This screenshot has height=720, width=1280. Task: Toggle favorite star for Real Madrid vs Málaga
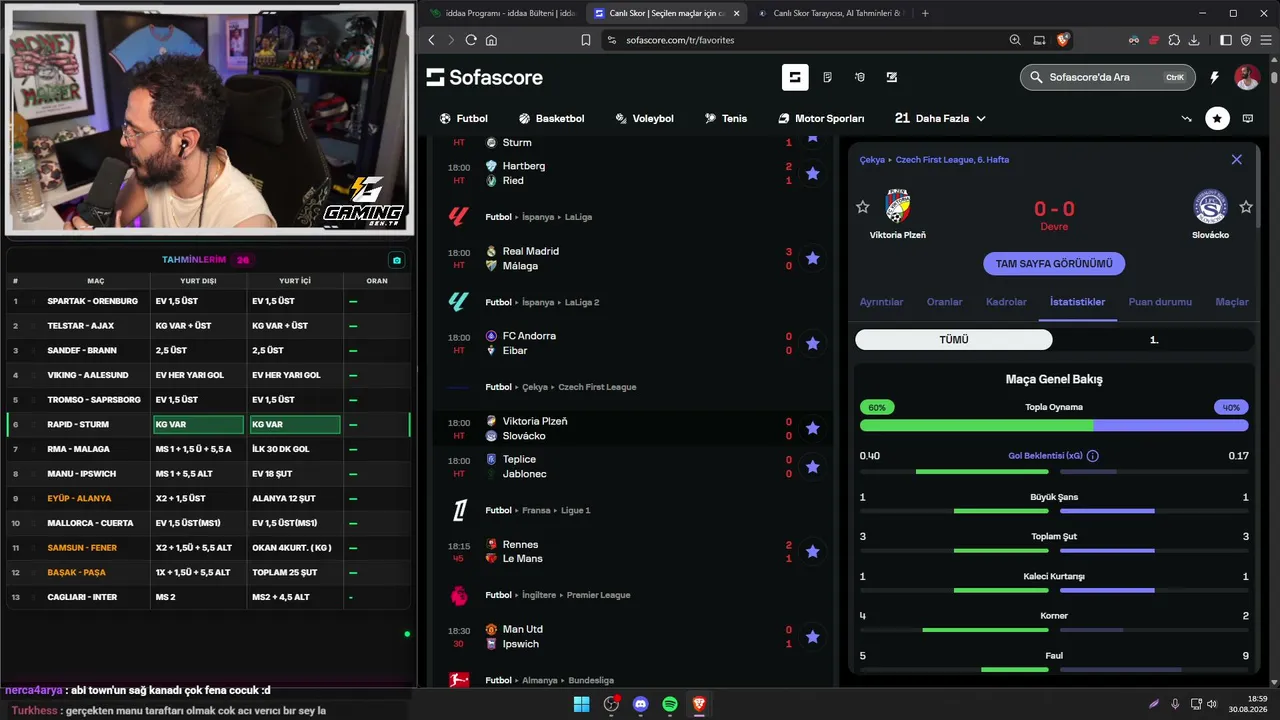pyautogui.click(x=812, y=258)
